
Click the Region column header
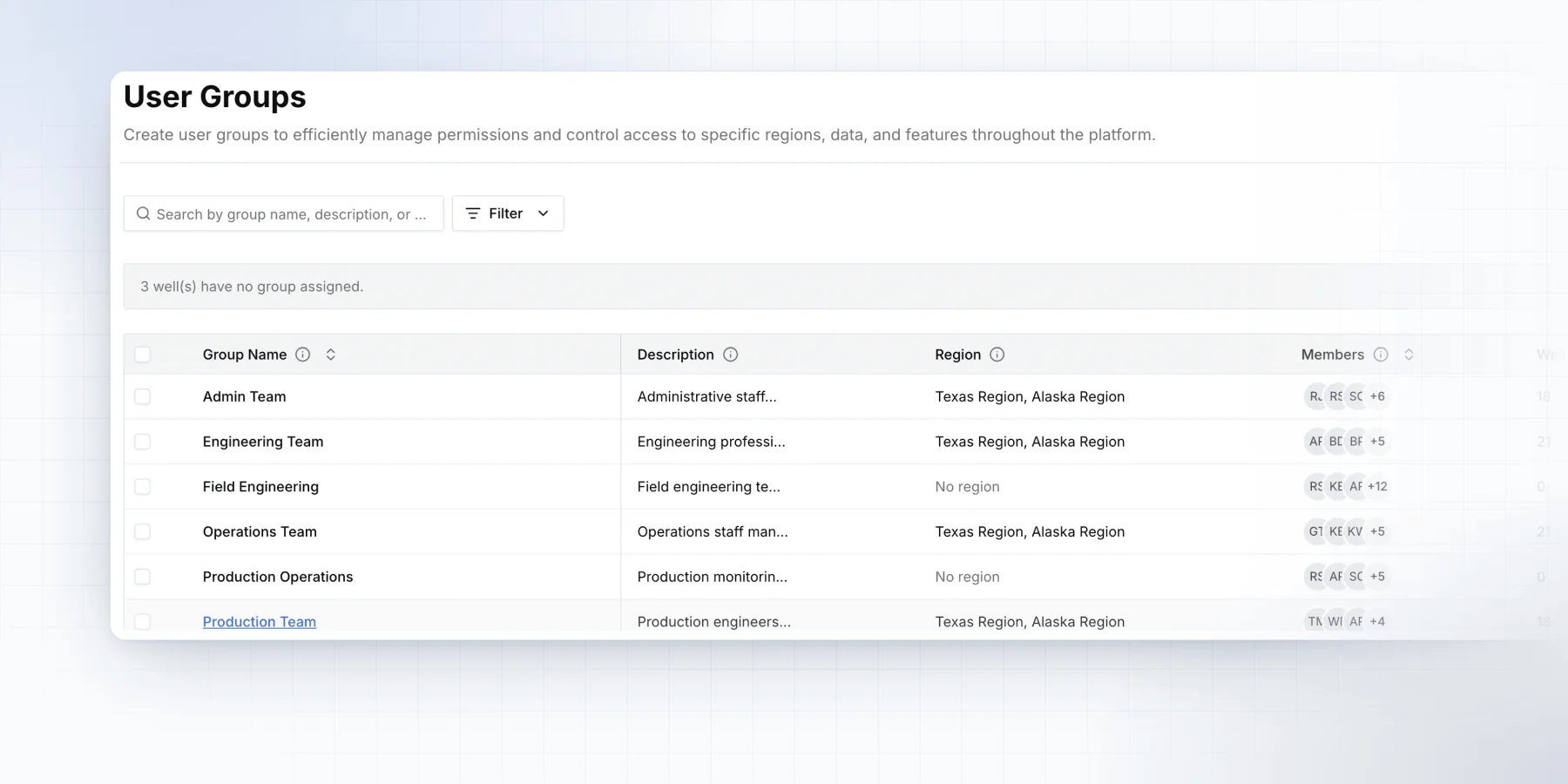pyautogui.click(x=957, y=355)
